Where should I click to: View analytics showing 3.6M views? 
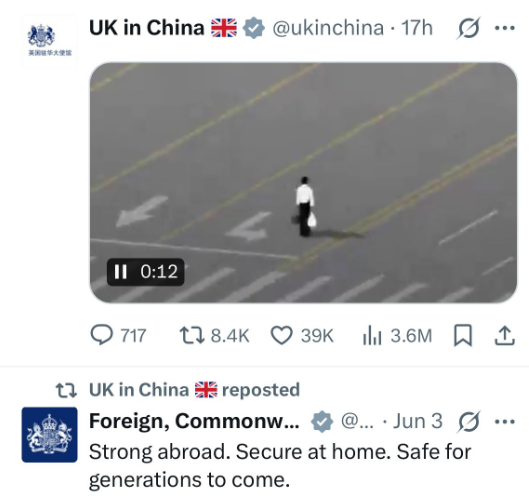point(397,336)
